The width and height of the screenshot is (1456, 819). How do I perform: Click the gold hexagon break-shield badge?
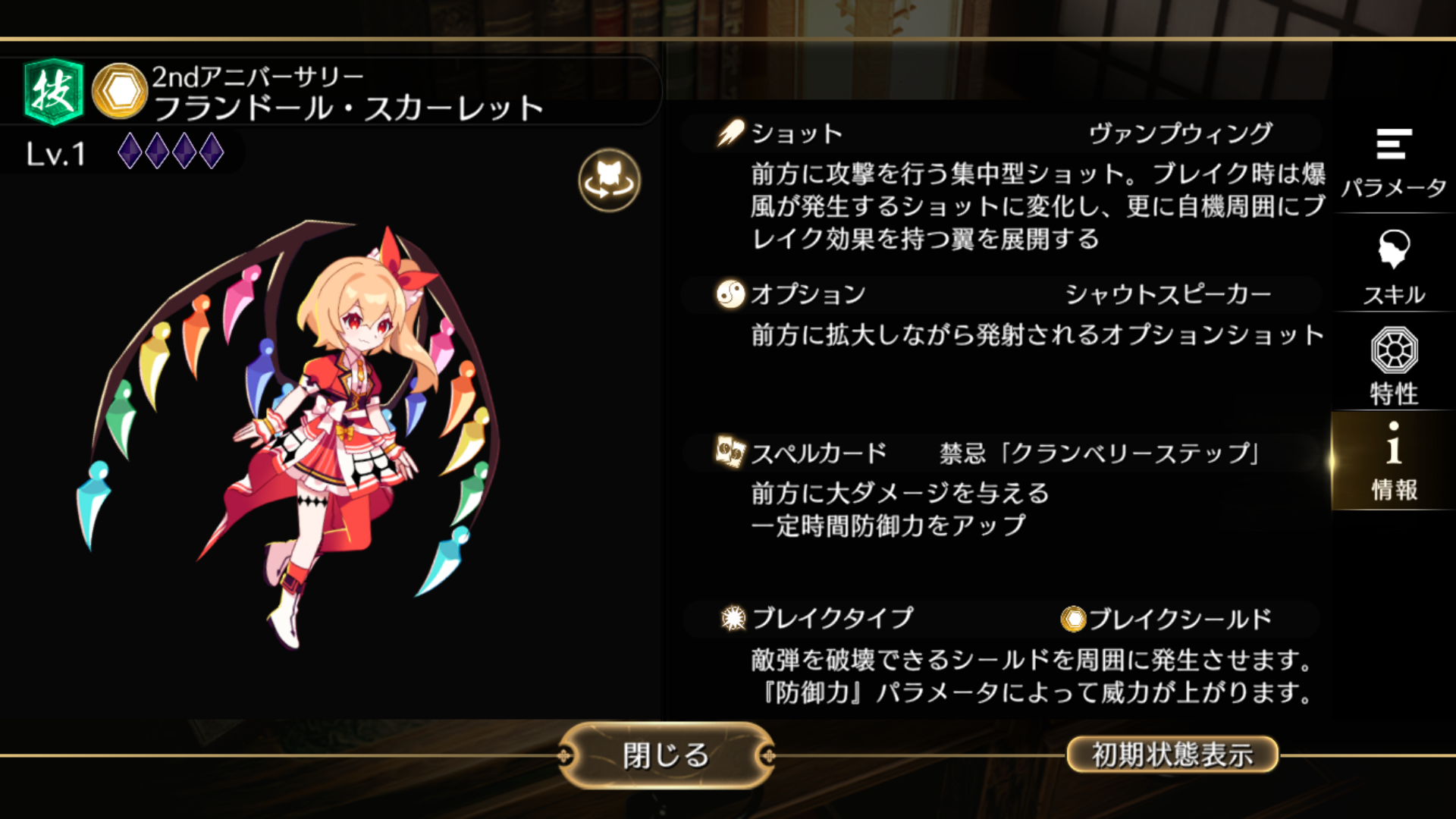click(119, 92)
